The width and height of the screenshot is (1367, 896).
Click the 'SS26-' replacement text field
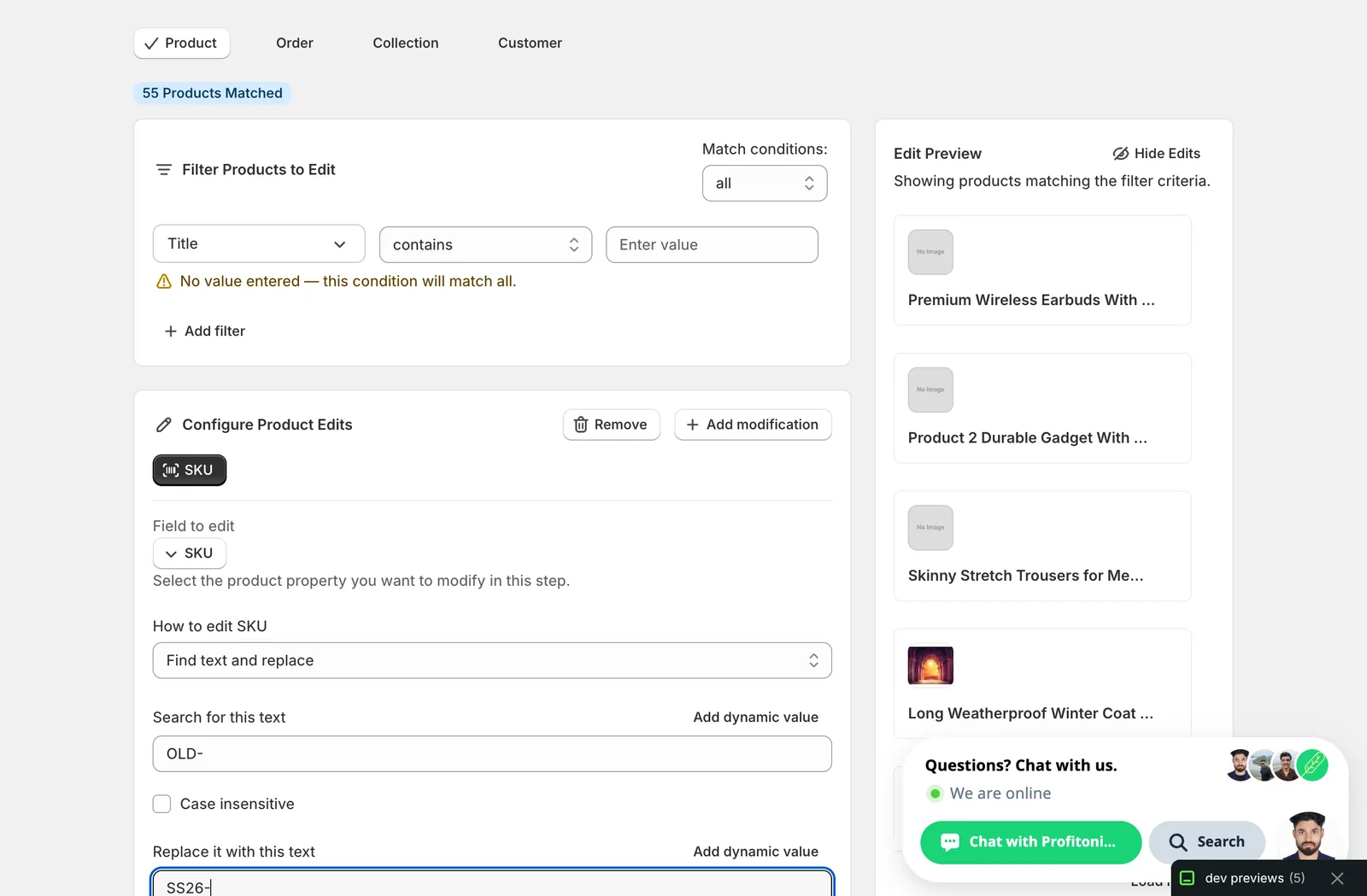pyautogui.click(x=492, y=885)
